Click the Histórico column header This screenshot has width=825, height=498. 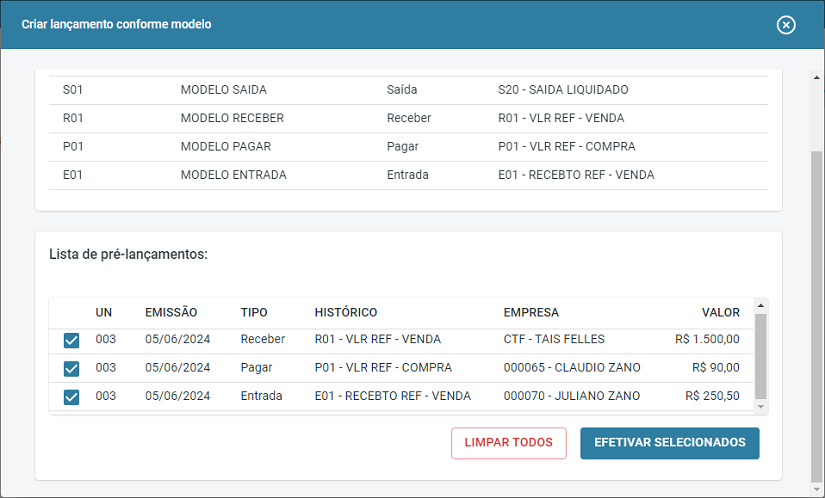[x=346, y=312]
